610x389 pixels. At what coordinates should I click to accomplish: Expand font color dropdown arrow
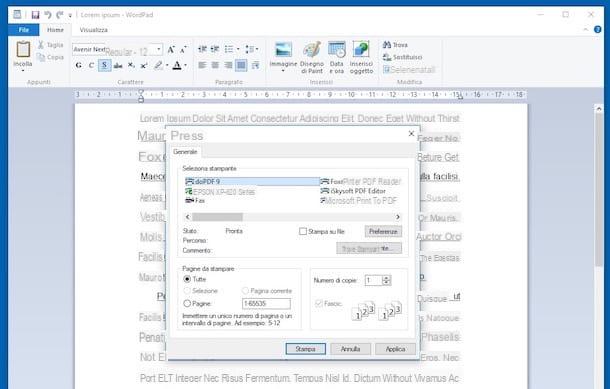186,65
